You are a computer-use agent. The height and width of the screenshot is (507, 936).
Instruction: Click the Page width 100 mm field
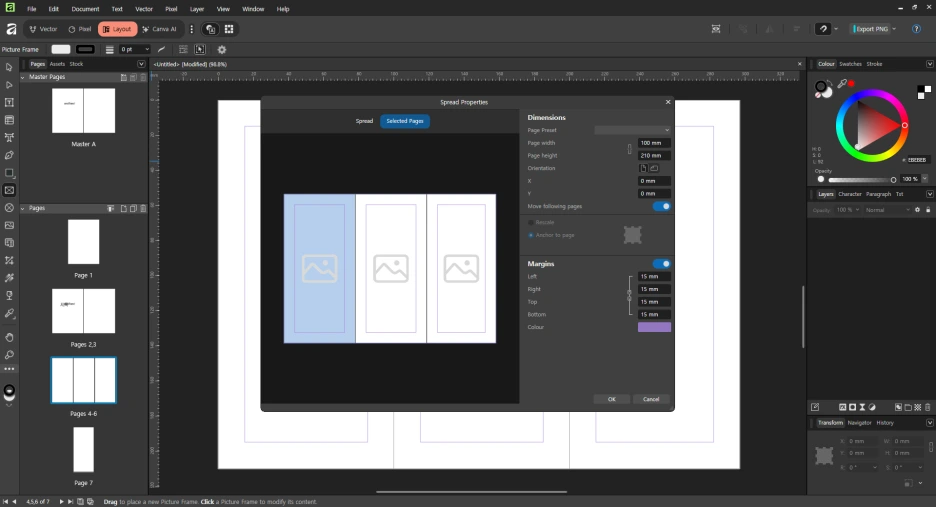tap(654, 143)
